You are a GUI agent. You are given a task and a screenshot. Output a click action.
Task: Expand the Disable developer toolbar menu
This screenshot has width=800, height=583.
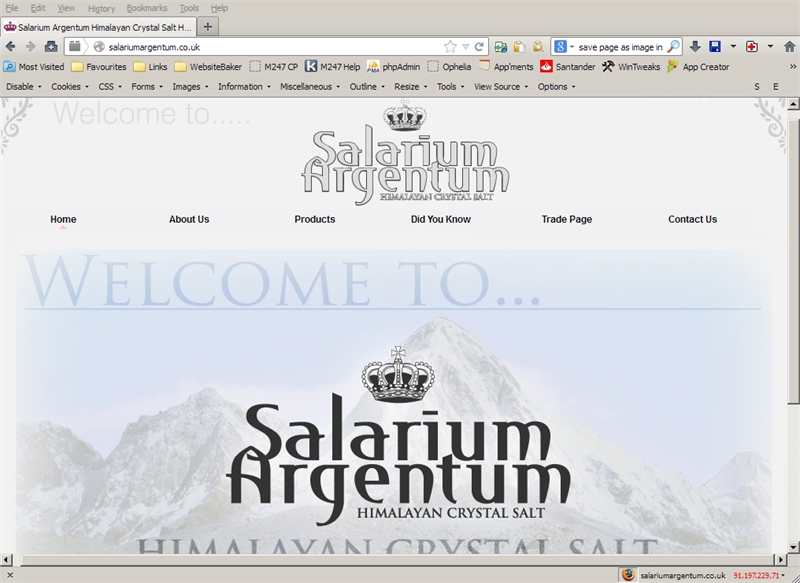click(24, 87)
